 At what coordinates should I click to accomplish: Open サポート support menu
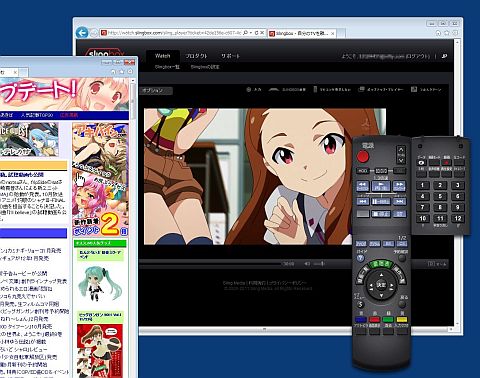point(230,56)
